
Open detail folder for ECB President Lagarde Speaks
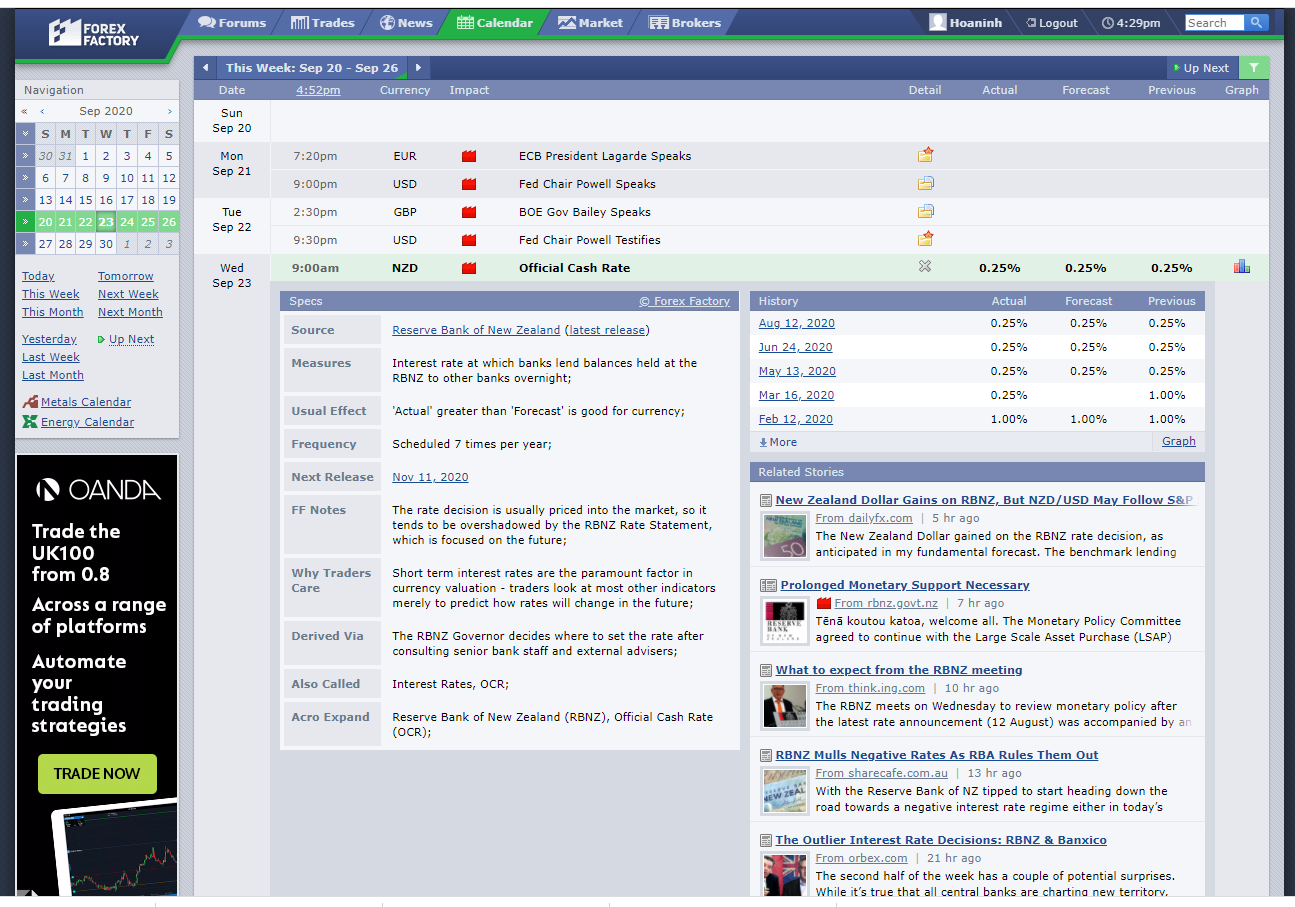click(x=926, y=155)
